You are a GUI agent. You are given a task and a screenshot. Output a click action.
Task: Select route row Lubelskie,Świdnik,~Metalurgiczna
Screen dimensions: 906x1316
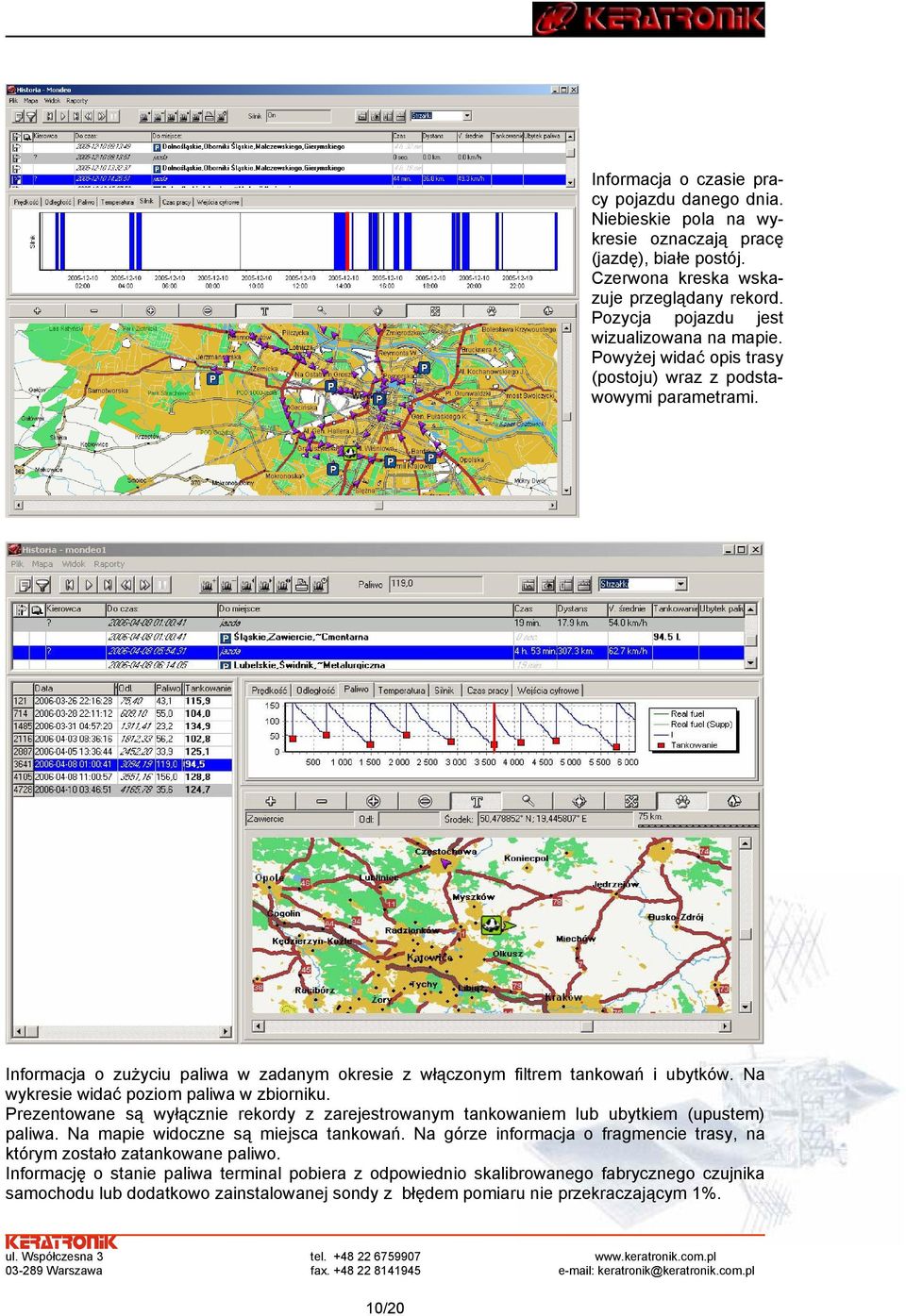coord(377,664)
